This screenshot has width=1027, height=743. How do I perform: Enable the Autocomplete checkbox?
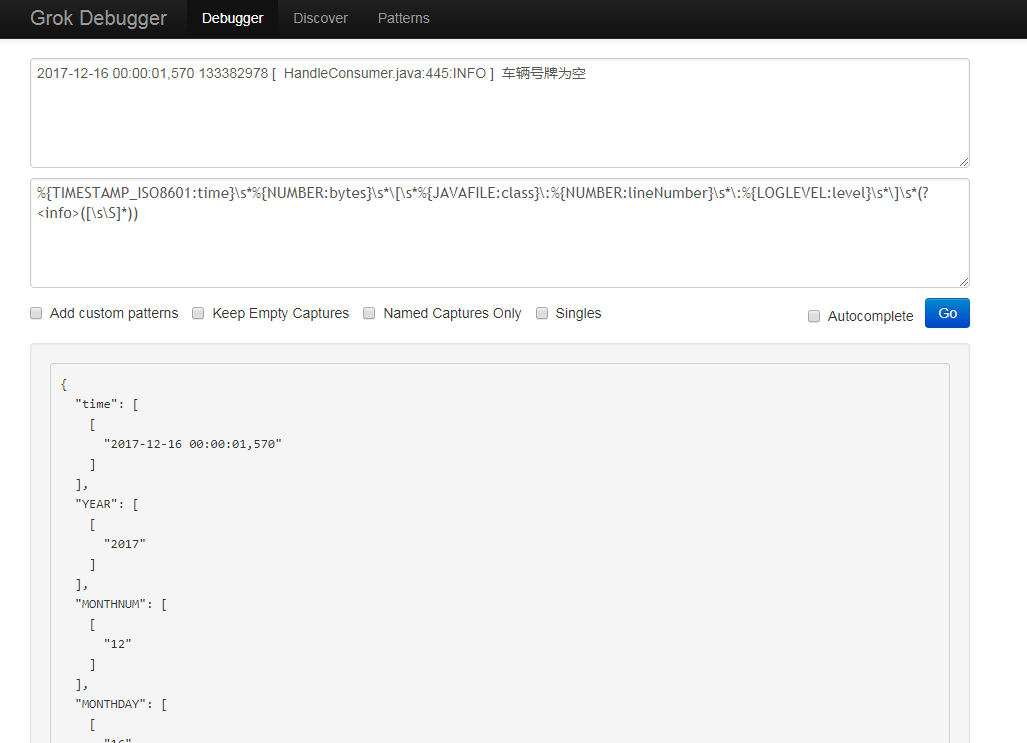pyautogui.click(x=813, y=316)
